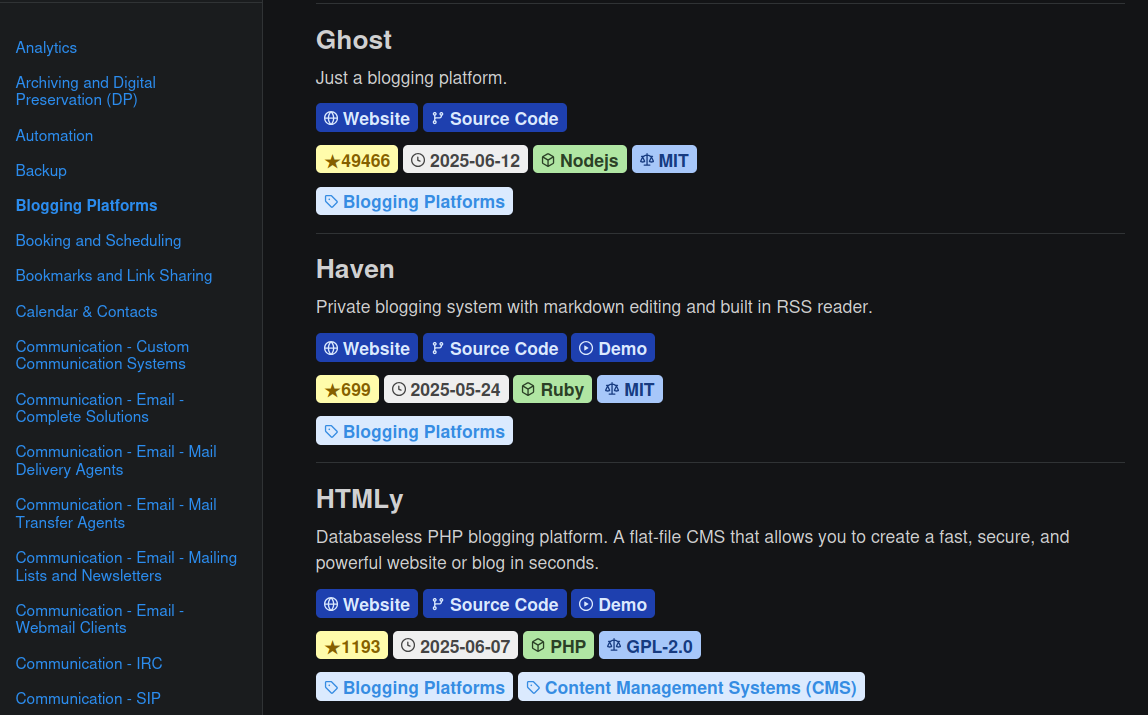The height and width of the screenshot is (715, 1148).
Task: Visit the Ghost Website button
Action: point(367,118)
